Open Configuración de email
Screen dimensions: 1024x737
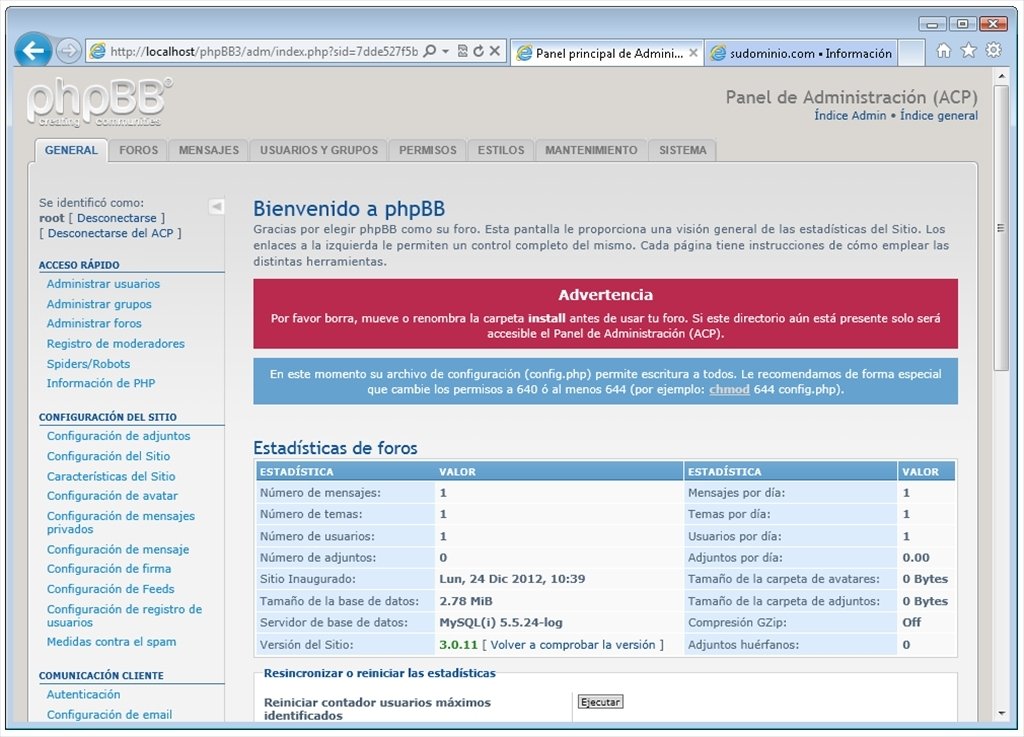tap(109, 715)
